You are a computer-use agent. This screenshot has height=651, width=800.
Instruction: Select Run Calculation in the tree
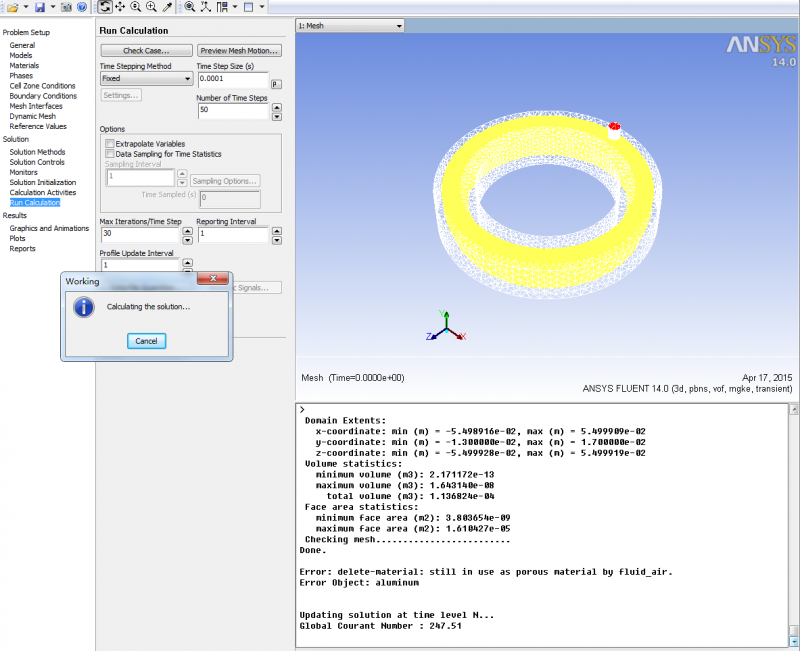click(x=35, y=204)
